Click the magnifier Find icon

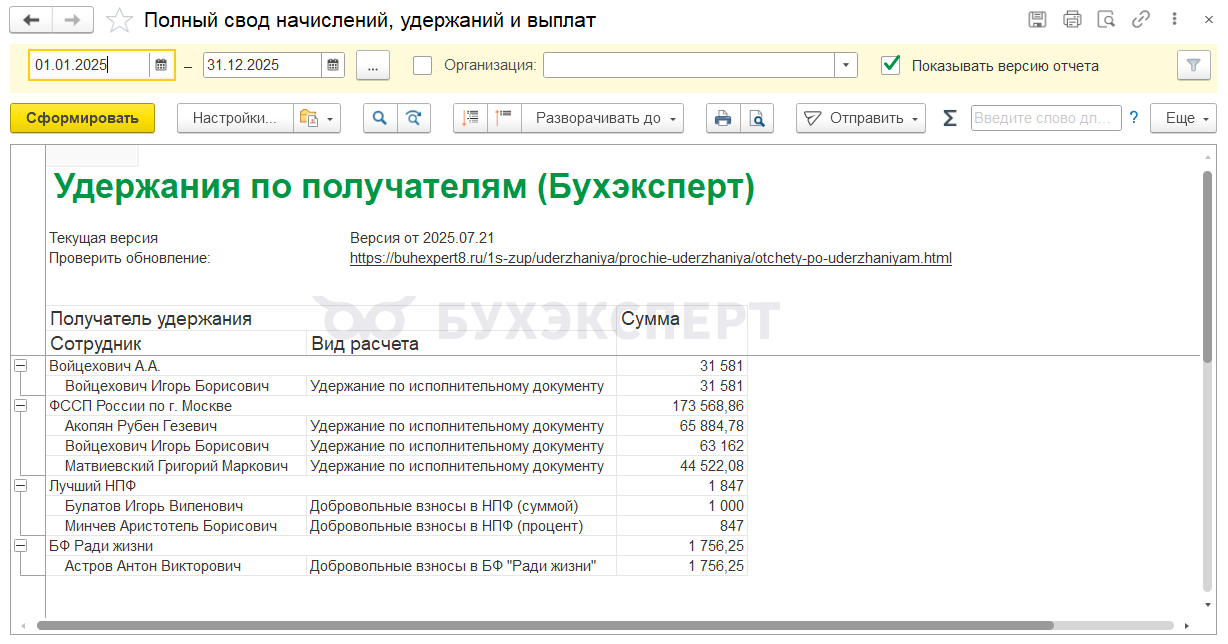coord(380,118)
